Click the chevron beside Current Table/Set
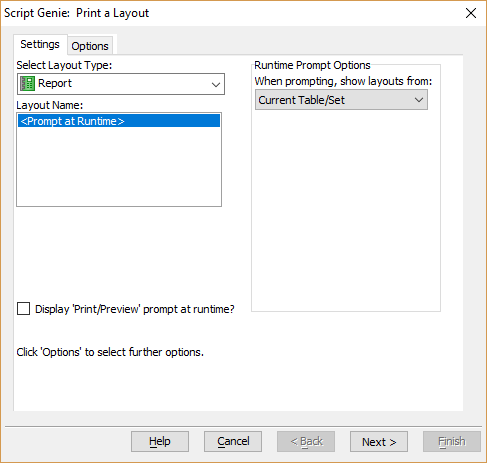 click(x=419, y=100)
